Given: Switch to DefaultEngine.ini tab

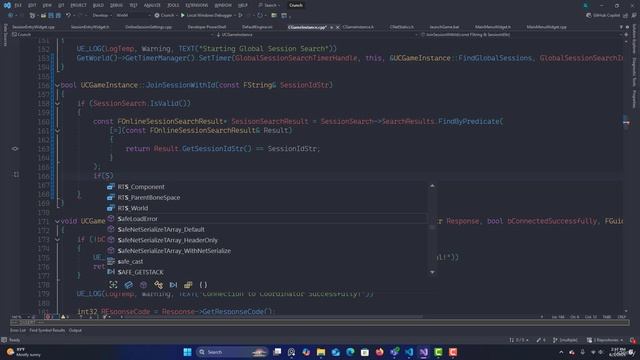Looking at the screenshot, I should coord(257,27).
